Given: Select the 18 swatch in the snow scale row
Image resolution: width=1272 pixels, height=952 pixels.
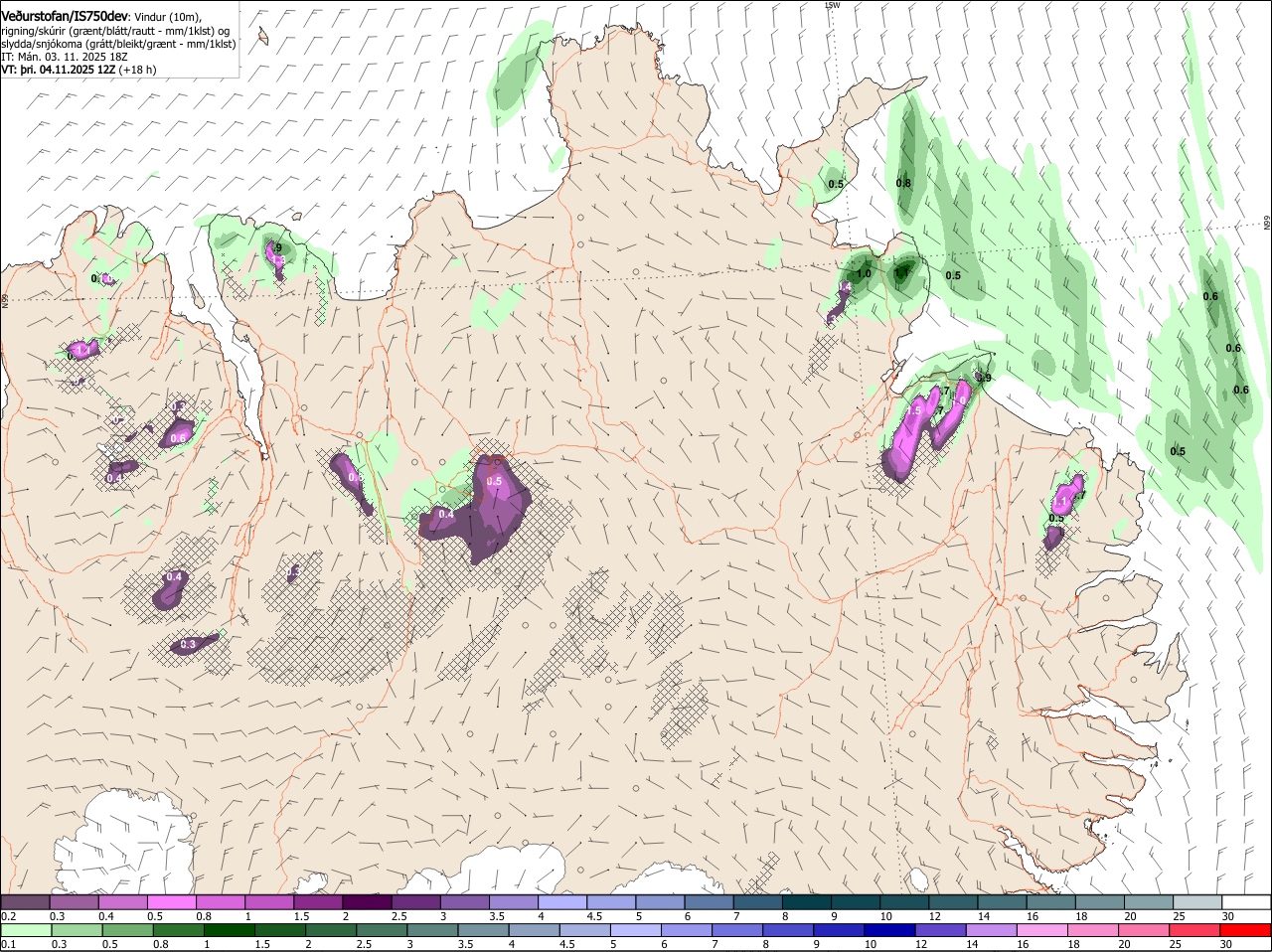Looking at the screenshot, I should tap(1099, 901).
